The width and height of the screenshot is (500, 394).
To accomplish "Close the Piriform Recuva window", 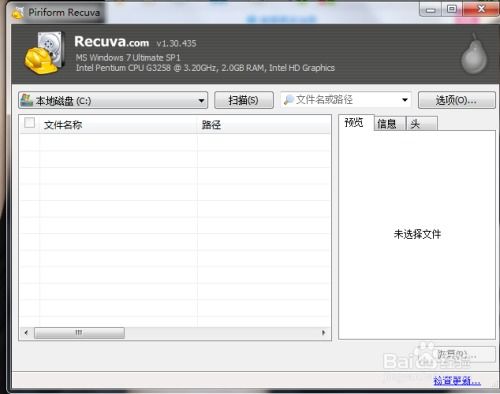I will [481, 9].
